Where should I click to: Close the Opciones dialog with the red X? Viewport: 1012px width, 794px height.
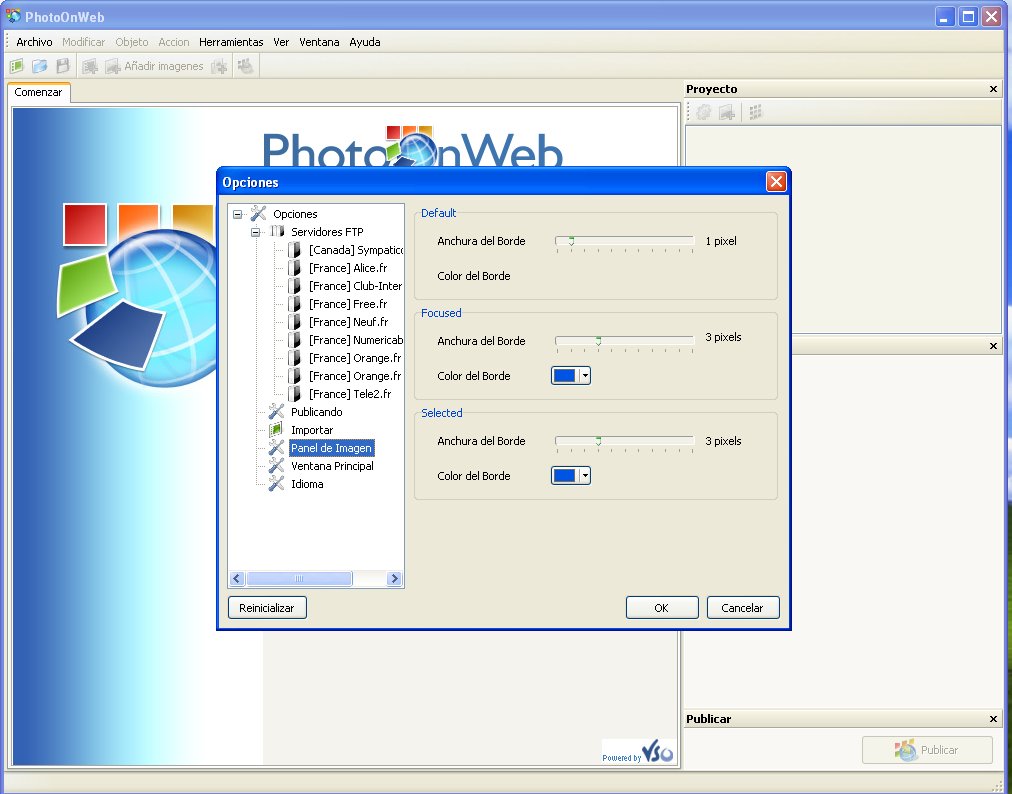[x=776, y=182]
